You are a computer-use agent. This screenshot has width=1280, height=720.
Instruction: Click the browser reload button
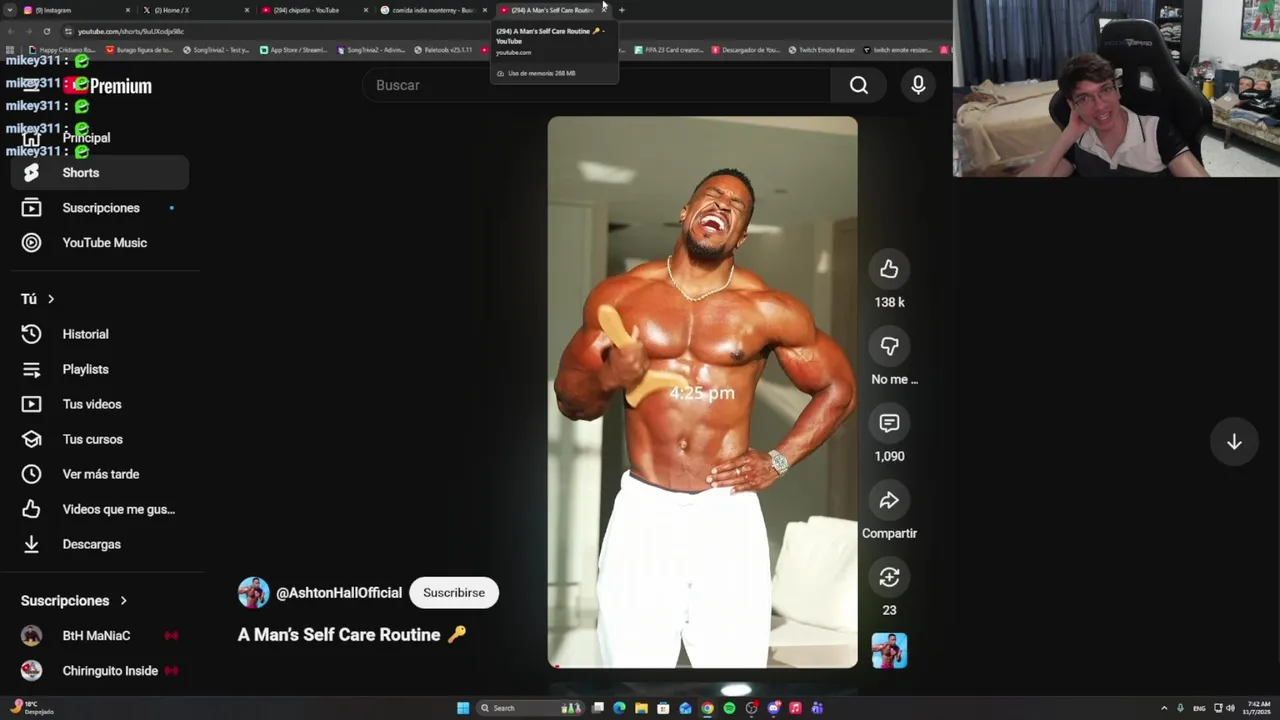click(x=46, y=31)
